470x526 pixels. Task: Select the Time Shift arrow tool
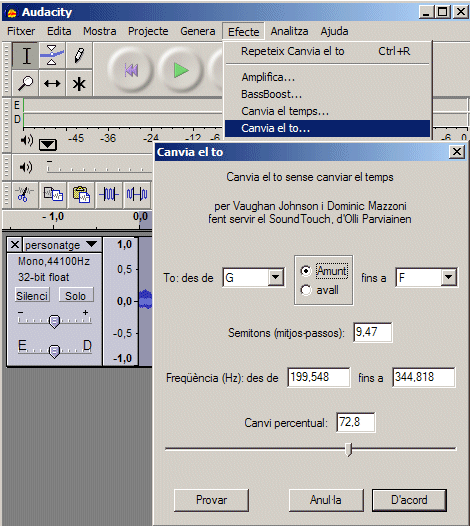pyautogui.click(x=52, y=83)
